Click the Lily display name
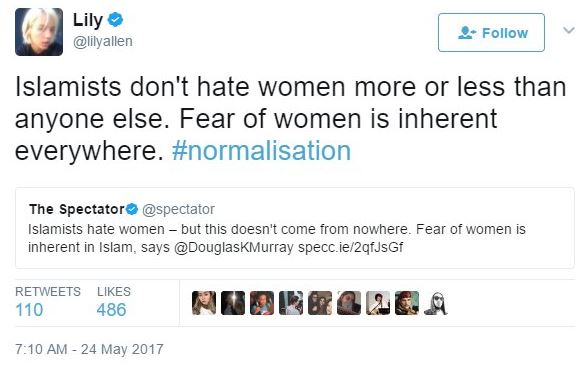 87,20
